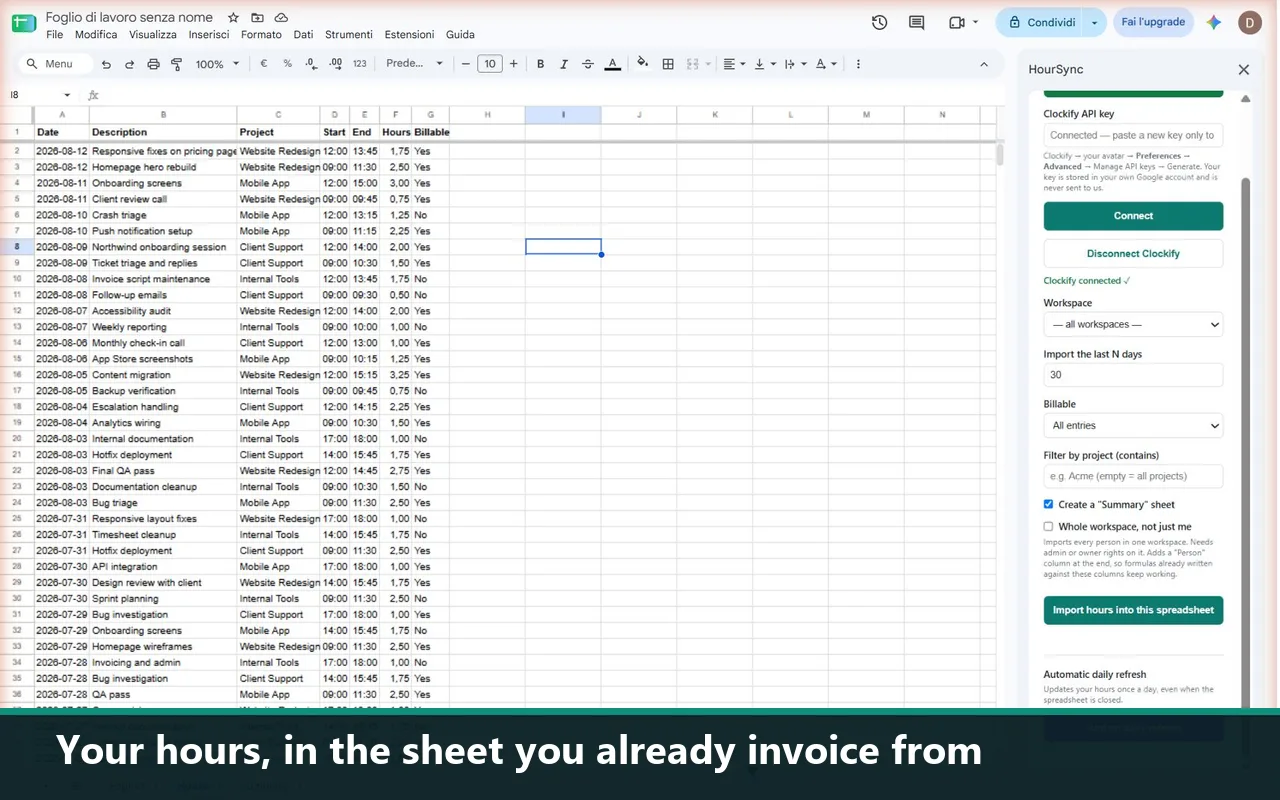
Task: Open the Workspace dropdown in HourSync
Action: tap(1133, 324)
